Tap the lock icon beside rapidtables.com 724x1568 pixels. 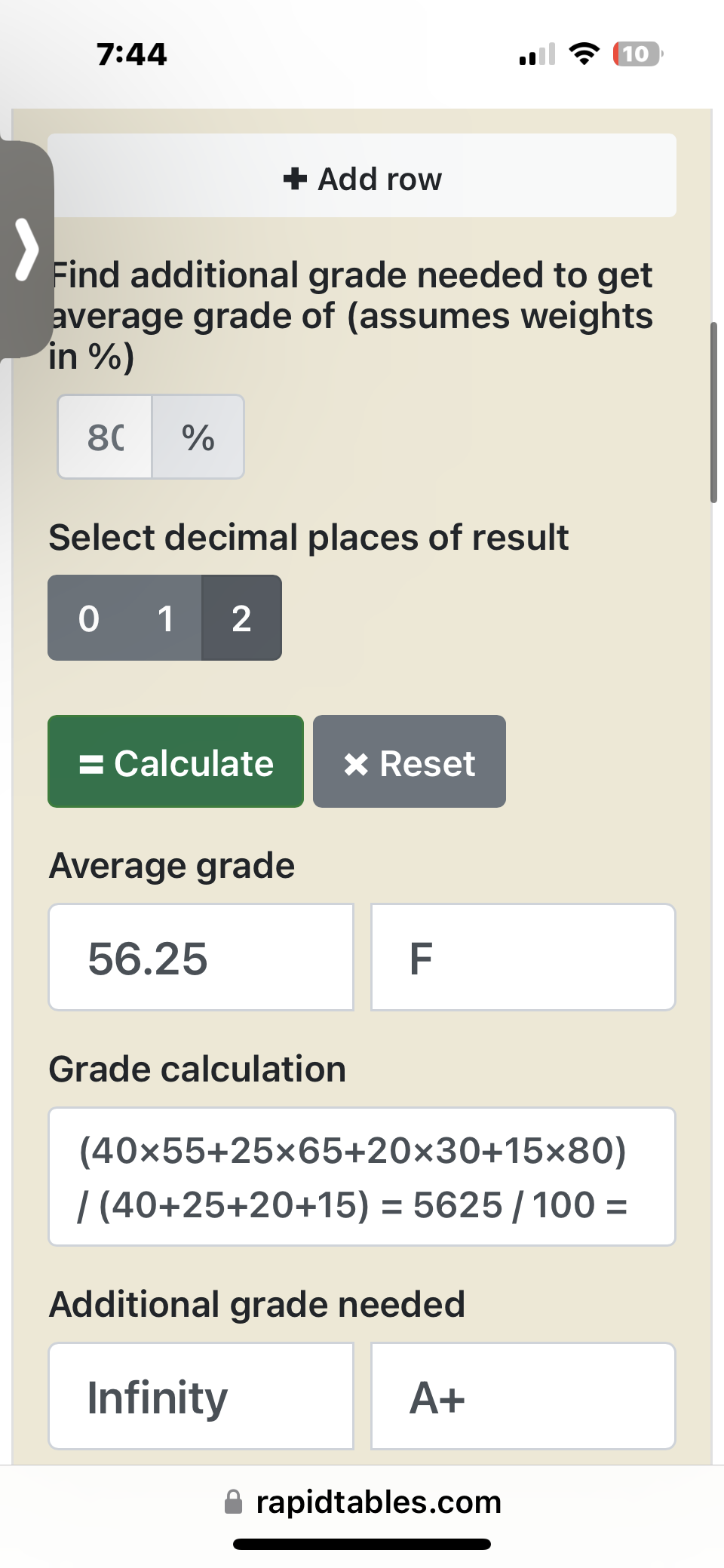point(234,1502)
